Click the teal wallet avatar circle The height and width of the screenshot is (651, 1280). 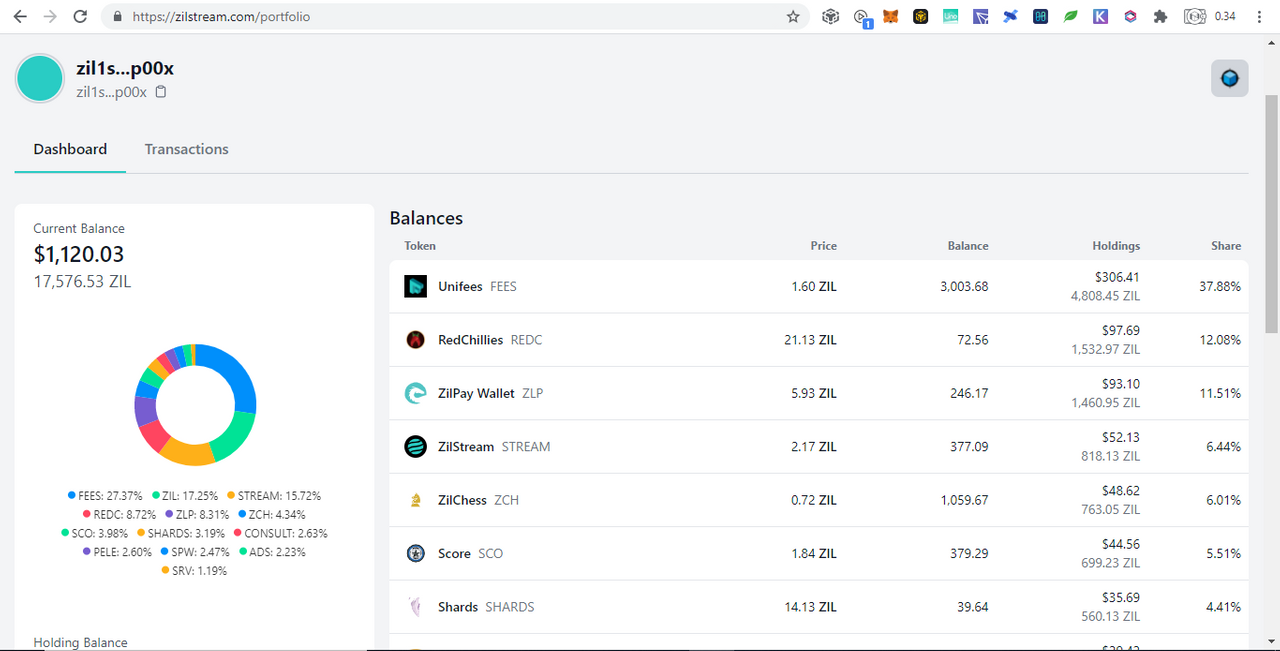point(40,79)
